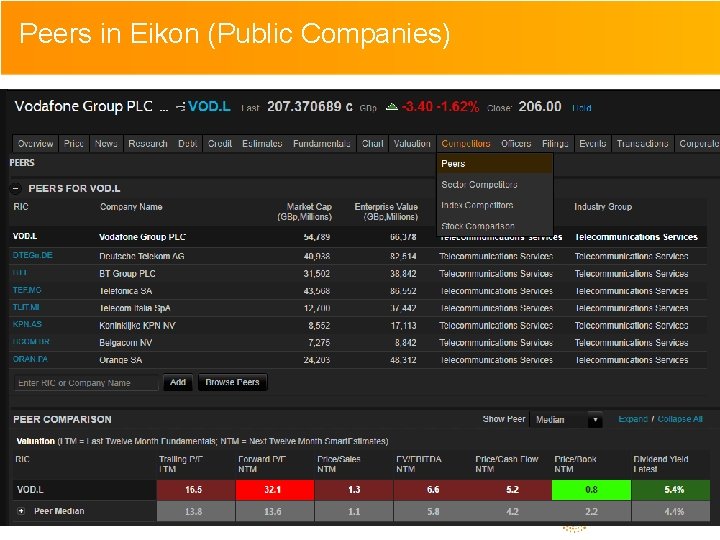Viewport: 720px width, 540px height.
Task: Open the VOD.L ticker link in header
Action: tap(209, 107)
